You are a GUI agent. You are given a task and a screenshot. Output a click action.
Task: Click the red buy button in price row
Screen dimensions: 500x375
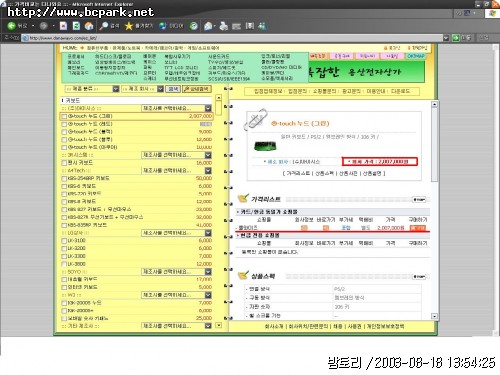pyautogui.click(x=418, y=228)
